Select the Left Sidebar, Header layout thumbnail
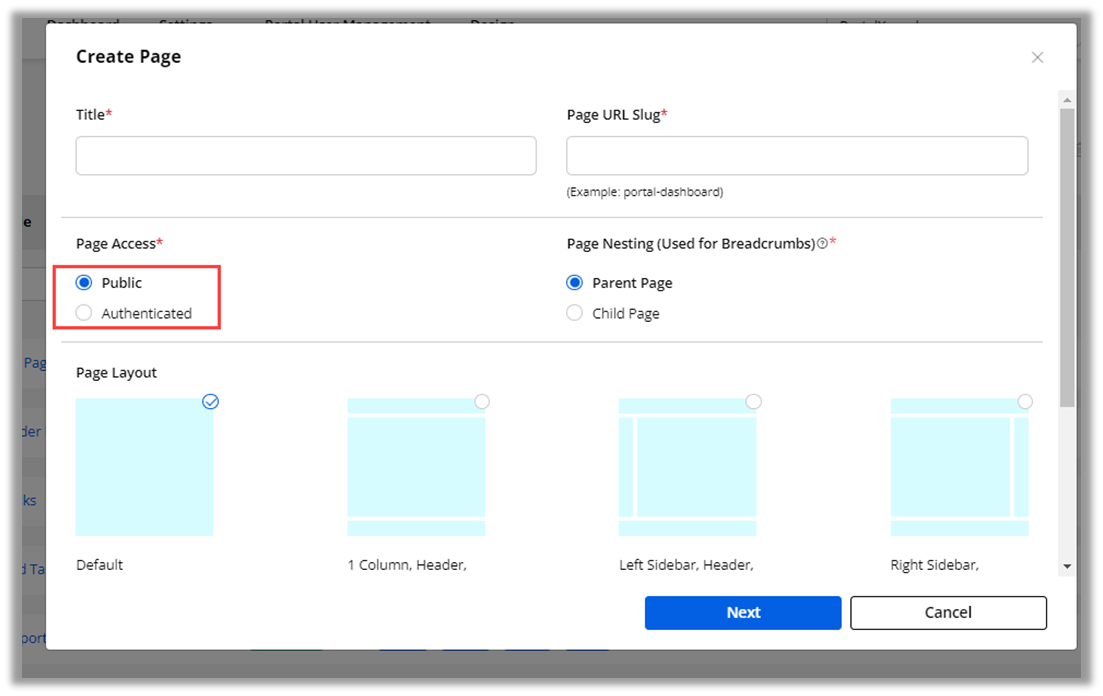Viewport: 1103px width, 696px height. 687,467
